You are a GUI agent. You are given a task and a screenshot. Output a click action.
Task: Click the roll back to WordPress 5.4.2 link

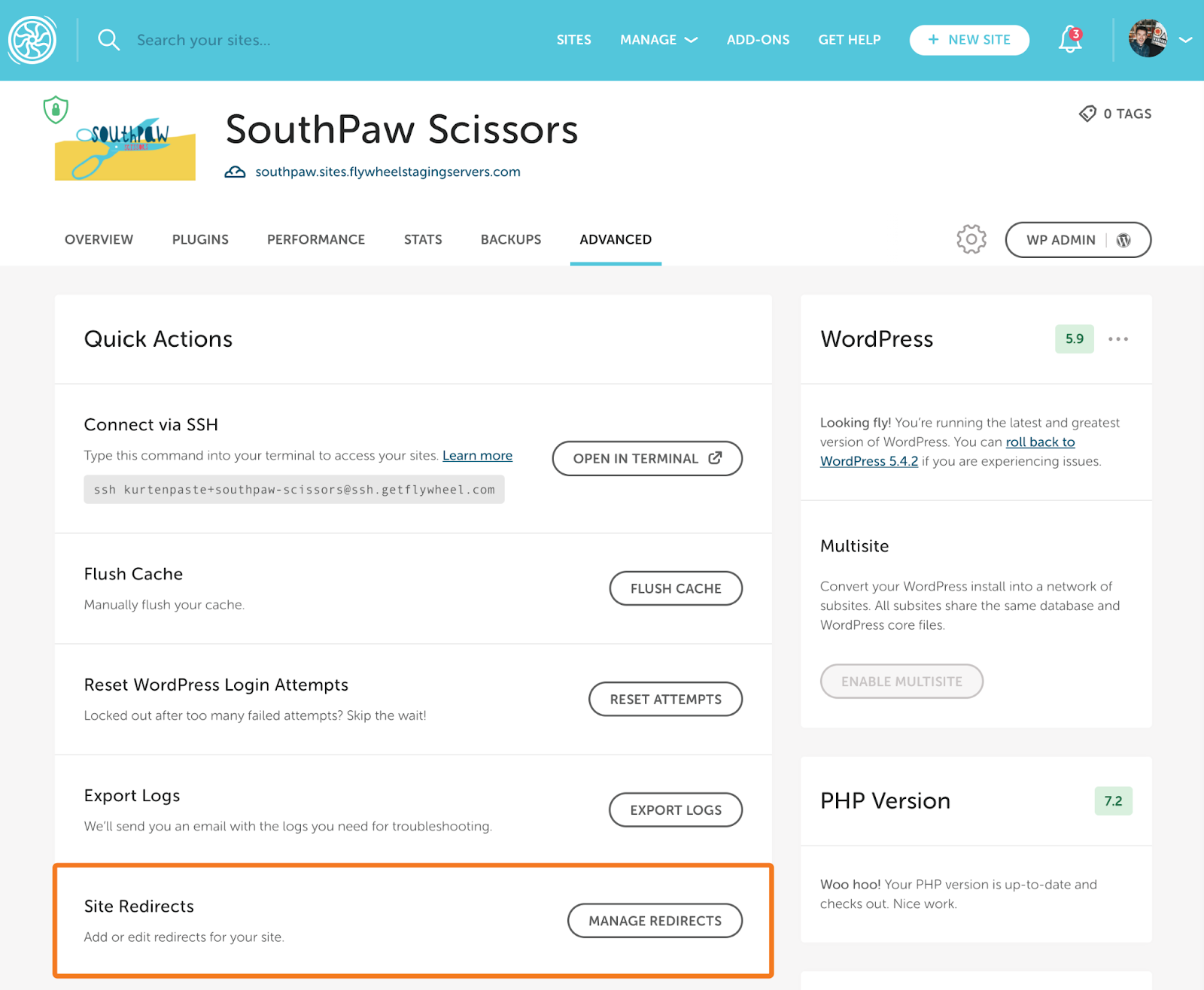947,451
